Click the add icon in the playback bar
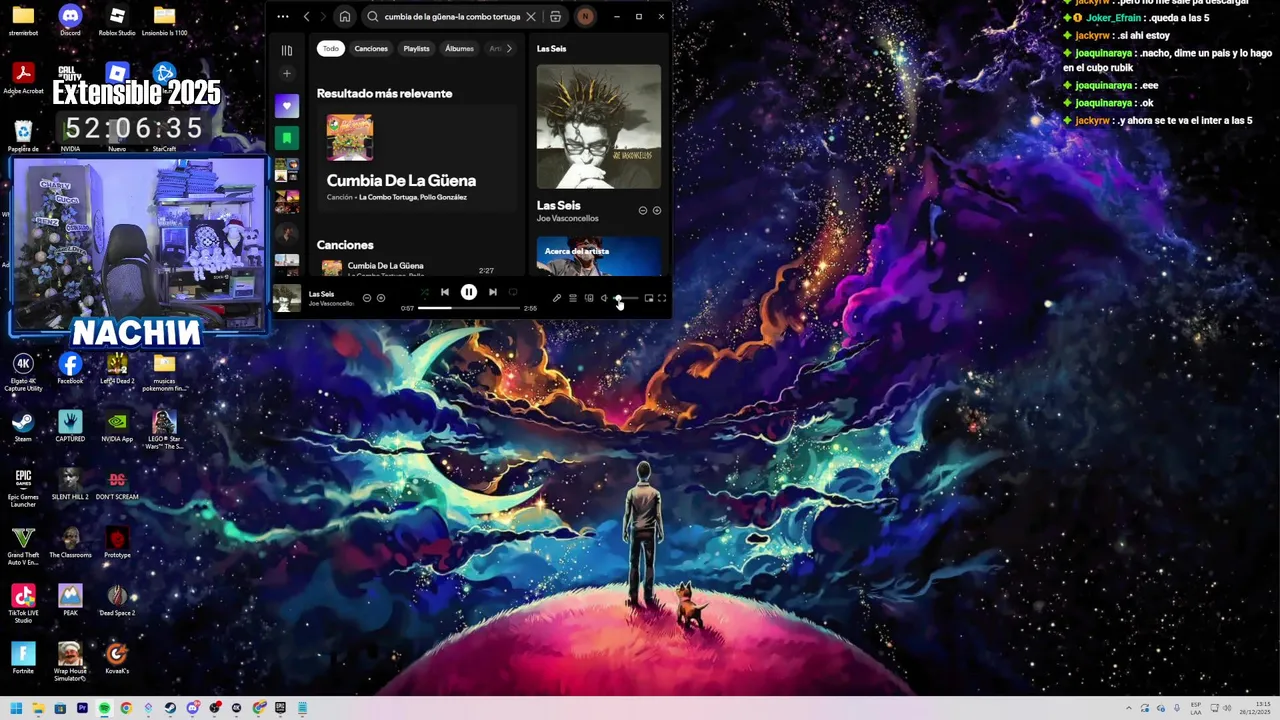1280x720 pixels. coord(381,298)
